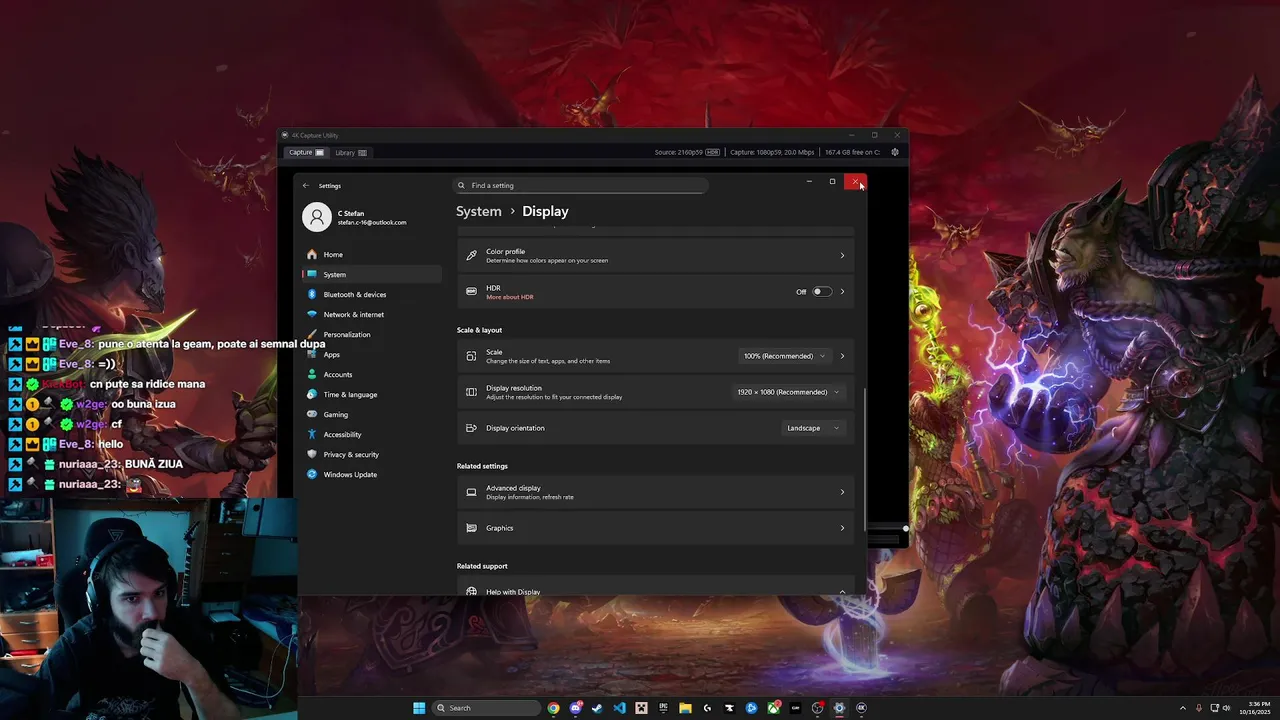
Task: Show hidden system tray icons
Action: [x=1183, y=708]
